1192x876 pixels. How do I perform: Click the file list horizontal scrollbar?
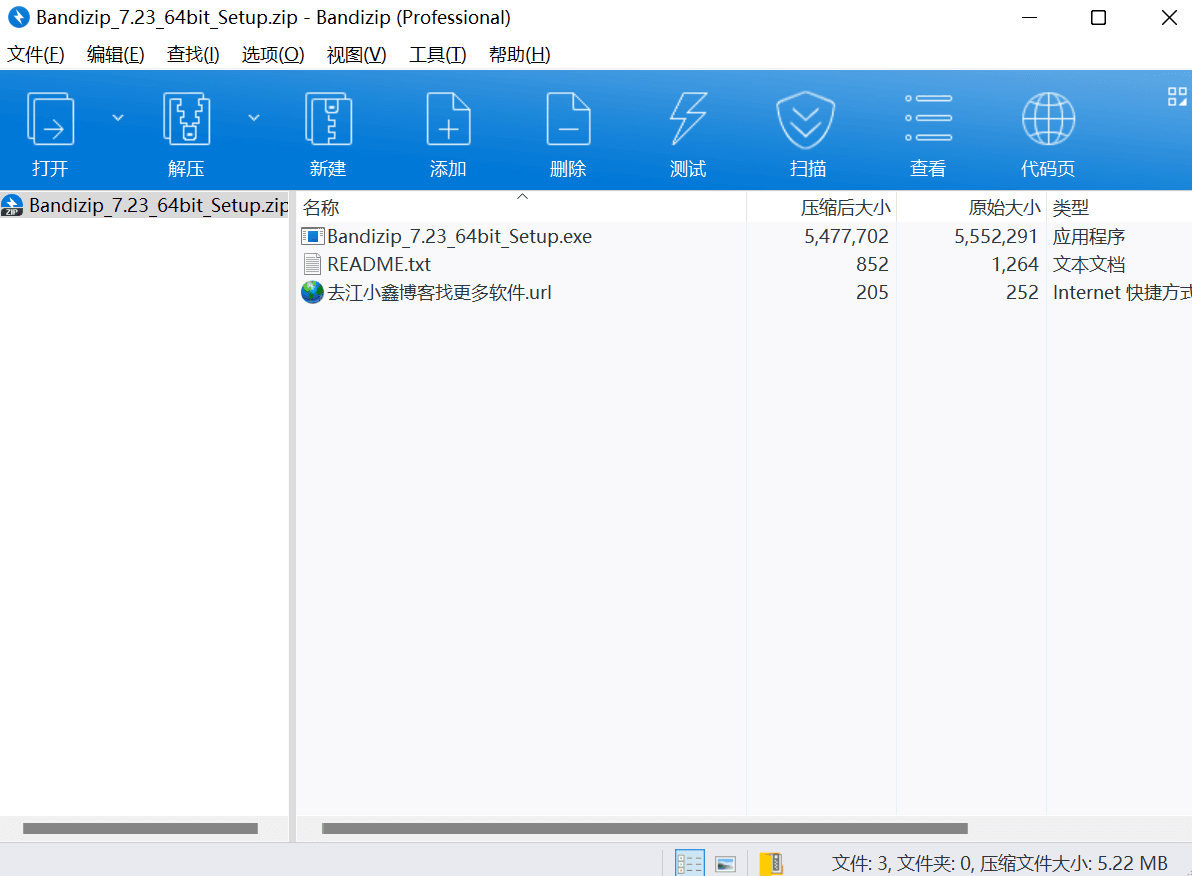(x=645, y=828)
